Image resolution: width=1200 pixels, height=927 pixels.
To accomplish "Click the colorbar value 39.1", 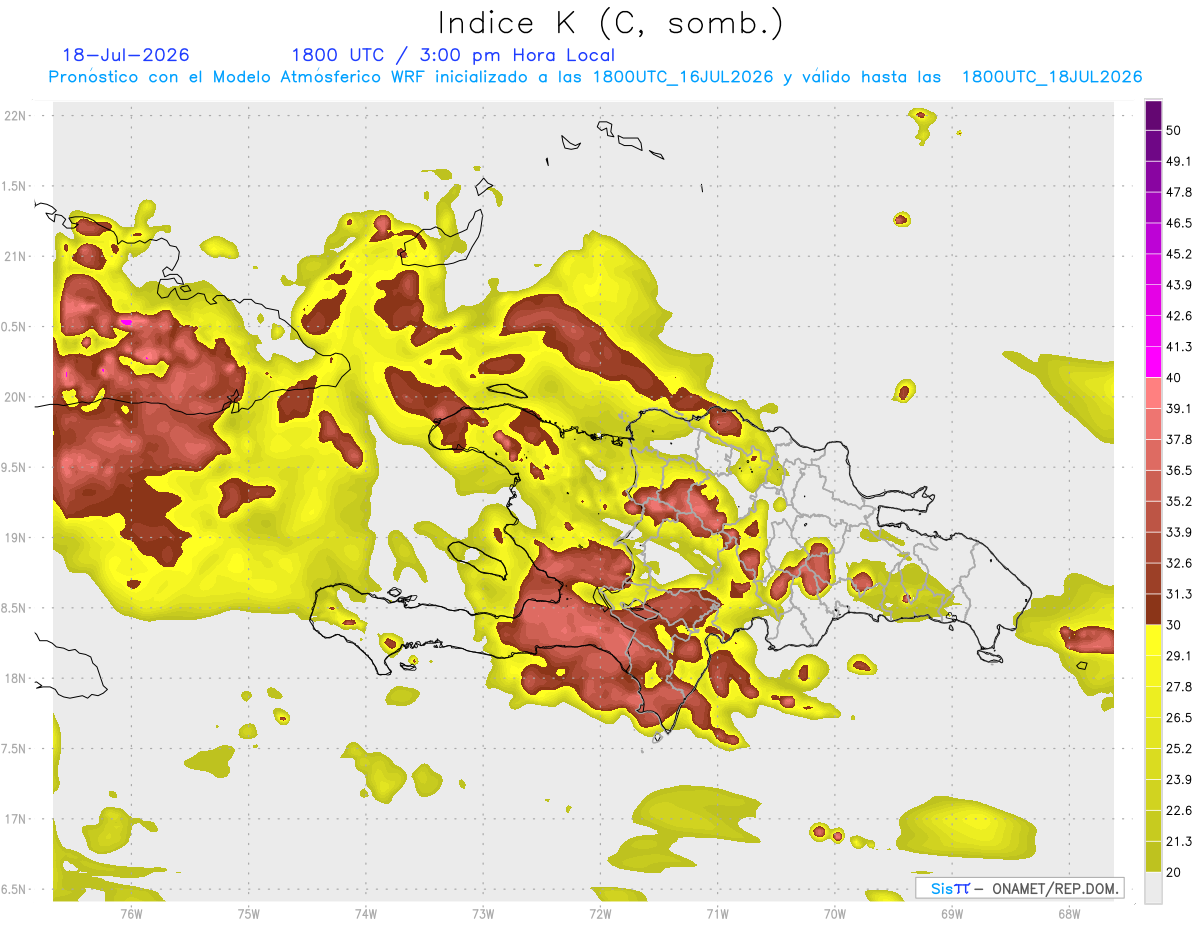I will click(x=1179, y=409).
